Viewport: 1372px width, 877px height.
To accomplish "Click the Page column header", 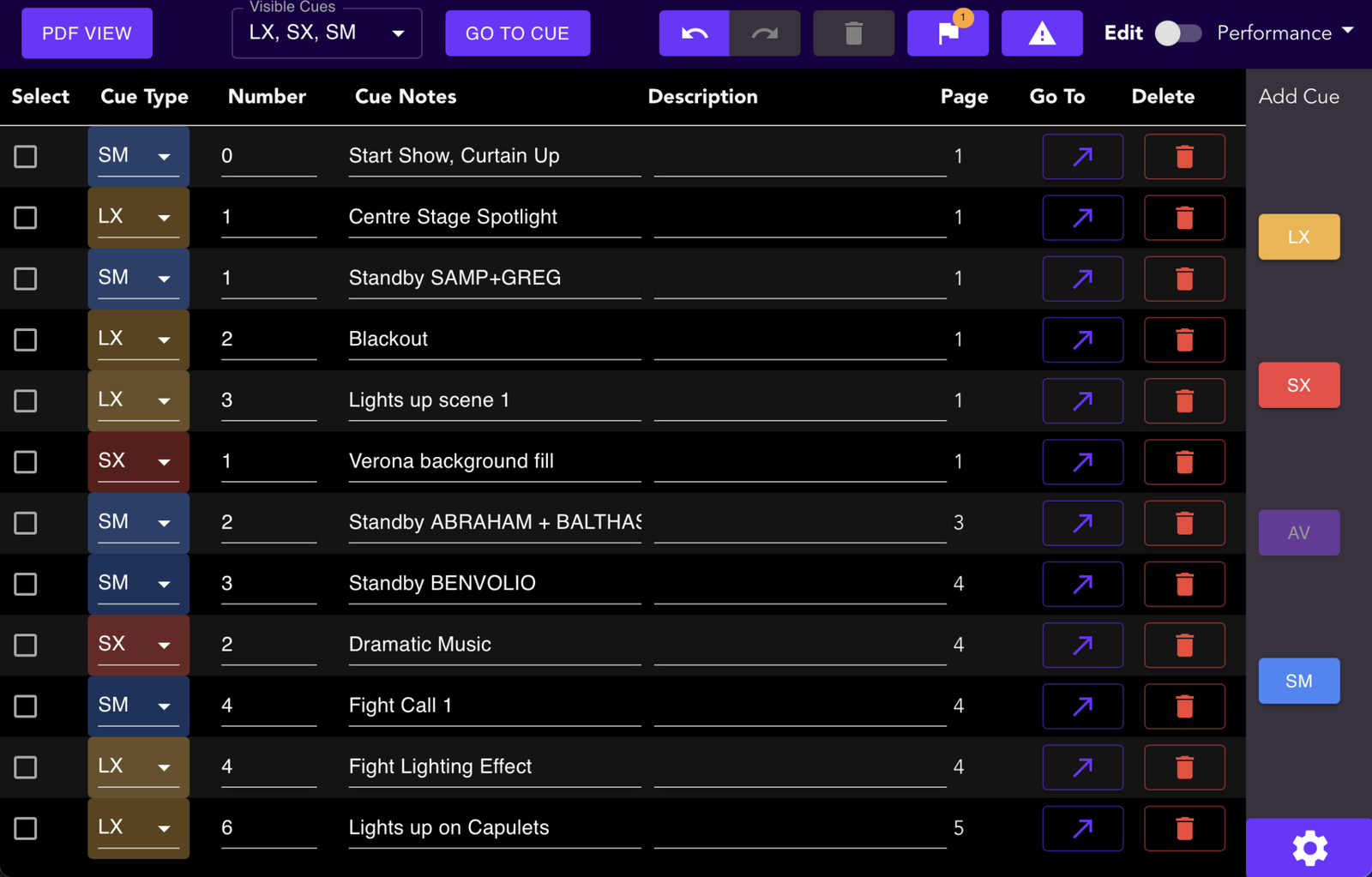I will 964,97.
